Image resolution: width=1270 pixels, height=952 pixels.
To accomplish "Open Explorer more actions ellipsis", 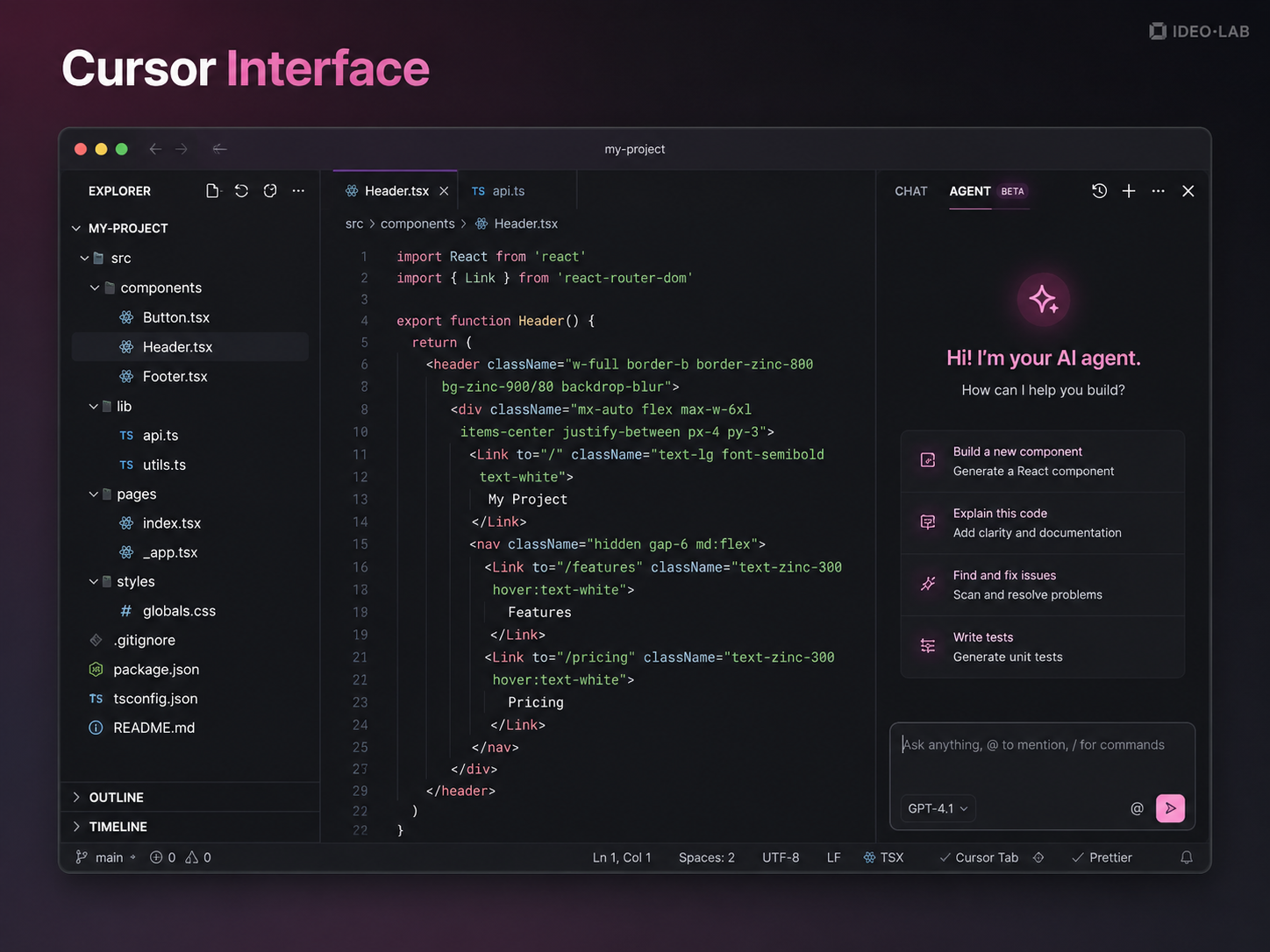I will (298, 190).
